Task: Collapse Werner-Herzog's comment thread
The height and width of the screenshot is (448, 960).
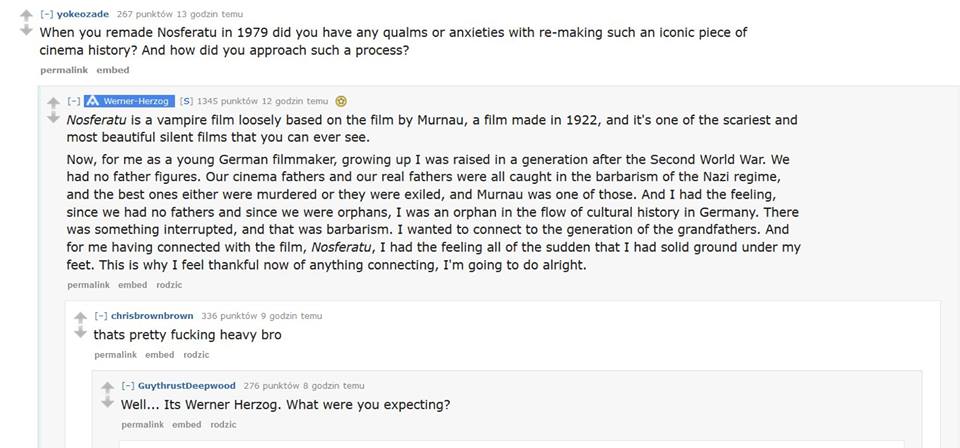Action: coord(73,101)
